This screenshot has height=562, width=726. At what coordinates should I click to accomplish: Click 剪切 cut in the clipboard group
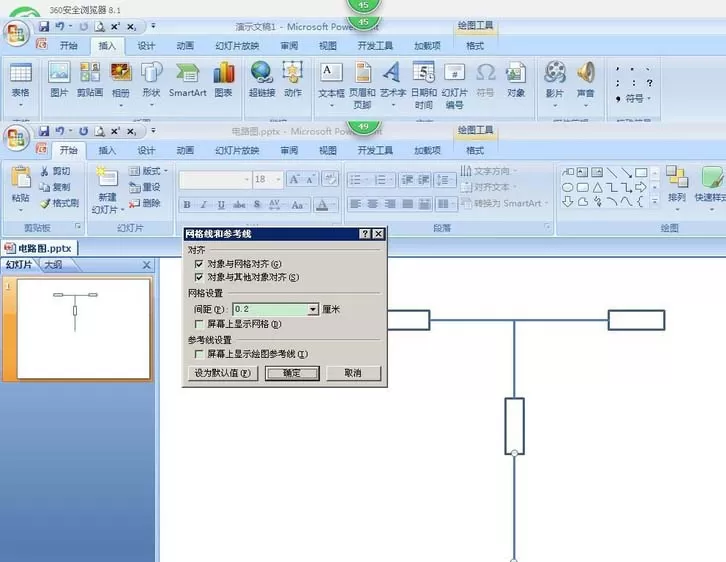click(56, 171)
